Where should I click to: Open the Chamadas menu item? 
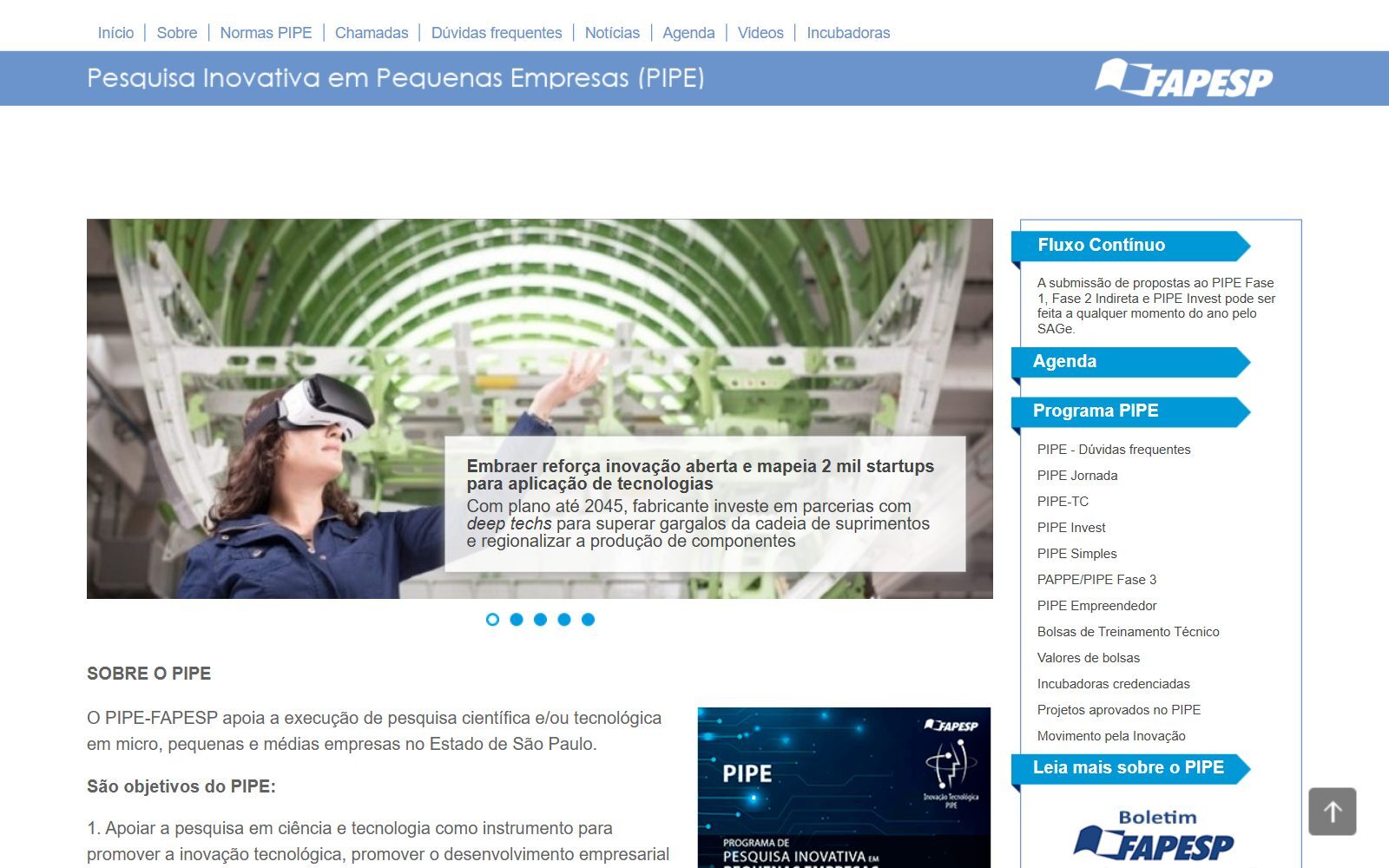372,33
